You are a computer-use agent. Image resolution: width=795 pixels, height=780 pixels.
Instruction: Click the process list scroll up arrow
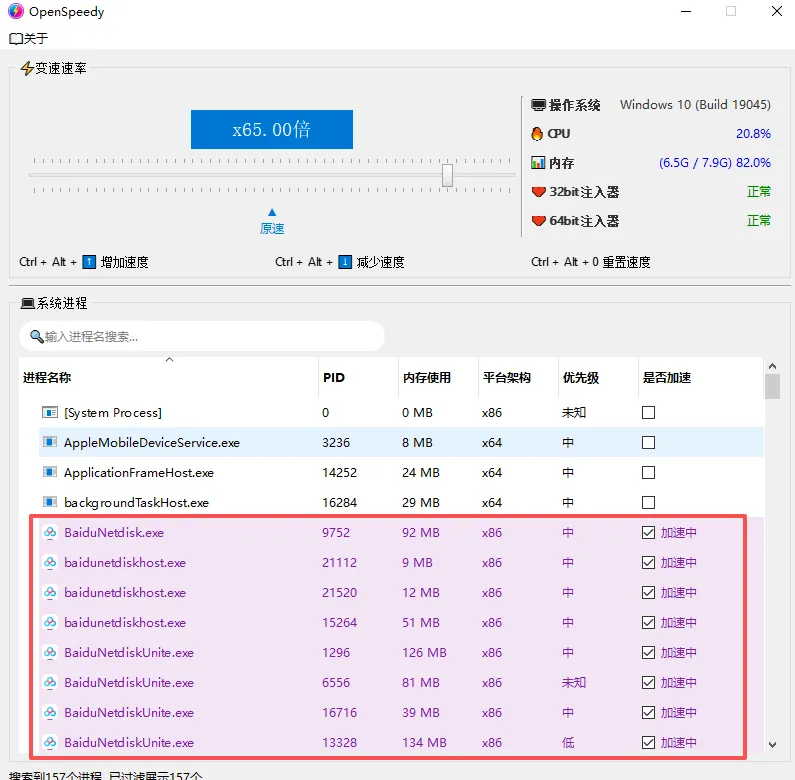point(772,366)
